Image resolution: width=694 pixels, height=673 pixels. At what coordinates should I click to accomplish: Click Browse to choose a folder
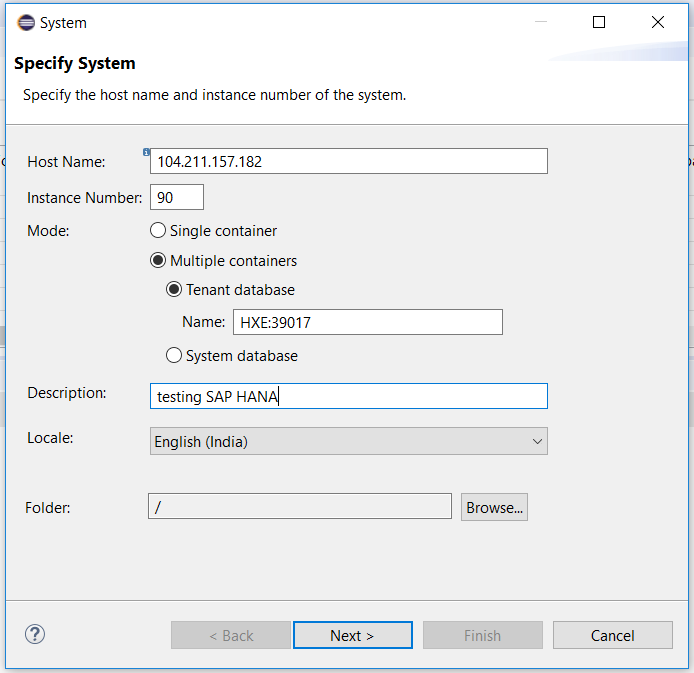tap(494, 507)
